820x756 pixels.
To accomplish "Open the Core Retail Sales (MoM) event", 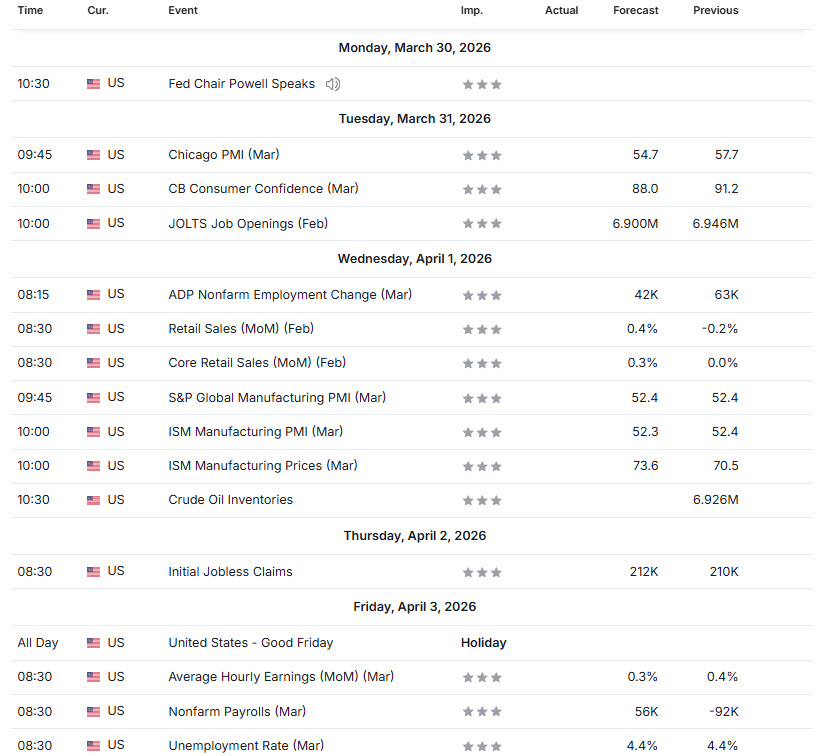I will [257, 363].
